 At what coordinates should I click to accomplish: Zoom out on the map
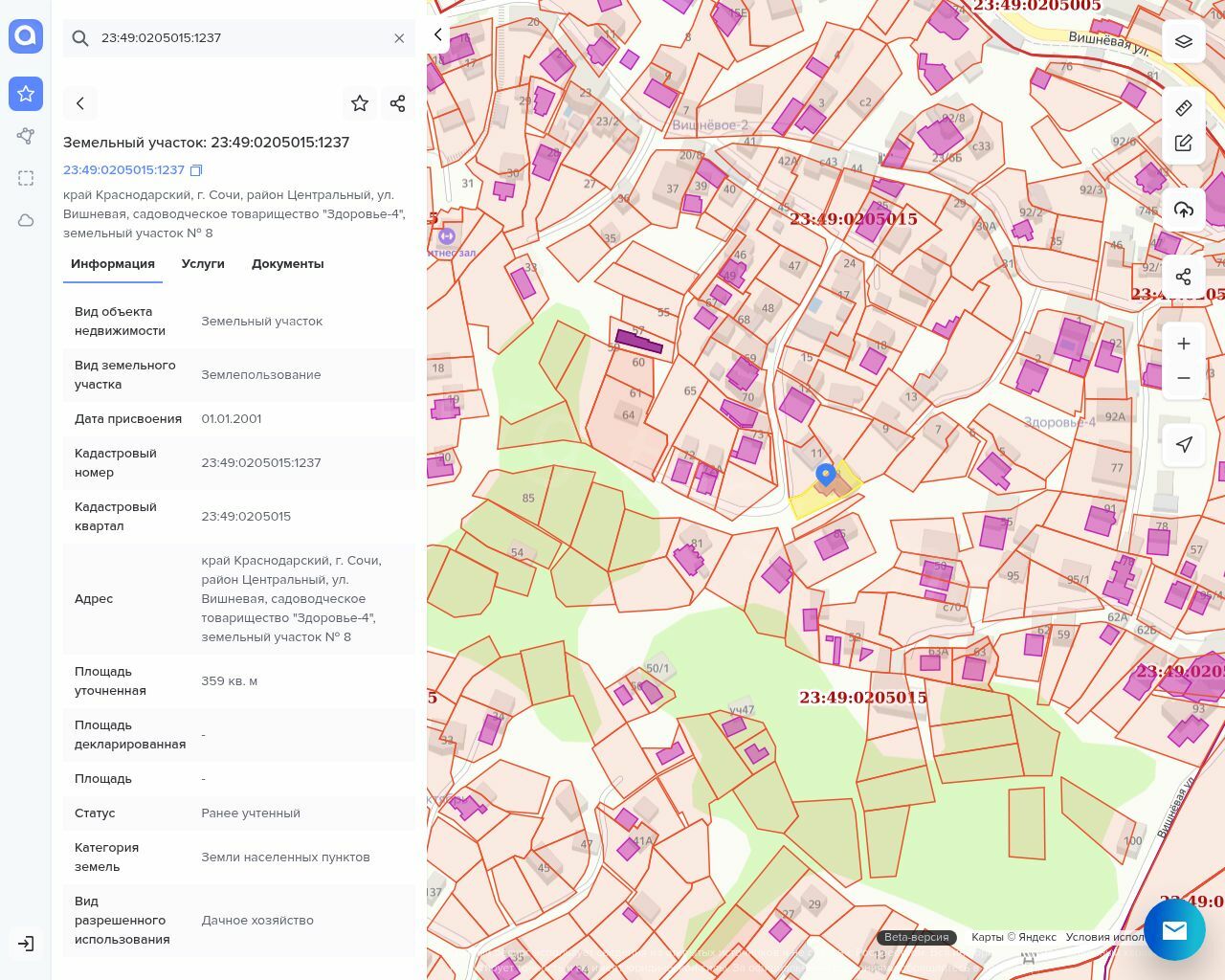pyautogui.click(x=1184, y=378)
